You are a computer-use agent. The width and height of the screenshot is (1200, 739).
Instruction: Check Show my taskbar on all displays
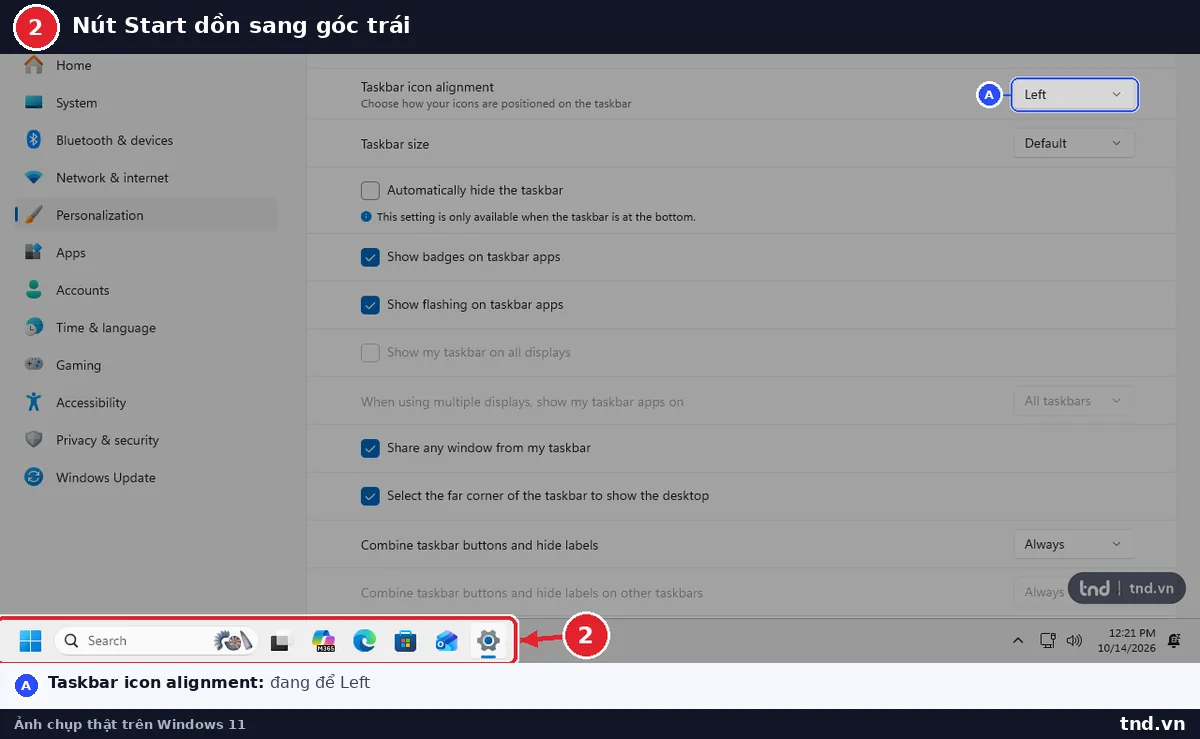(x=370, y=352)
